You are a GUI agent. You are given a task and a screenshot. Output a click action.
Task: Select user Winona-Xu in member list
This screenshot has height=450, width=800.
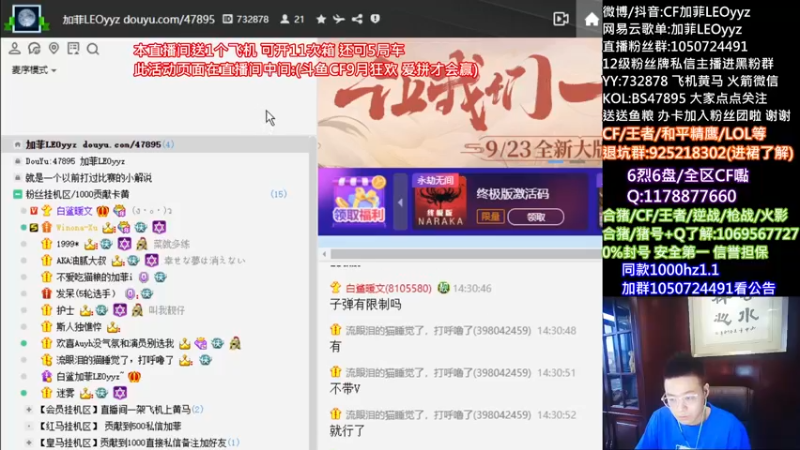point(77,228)
